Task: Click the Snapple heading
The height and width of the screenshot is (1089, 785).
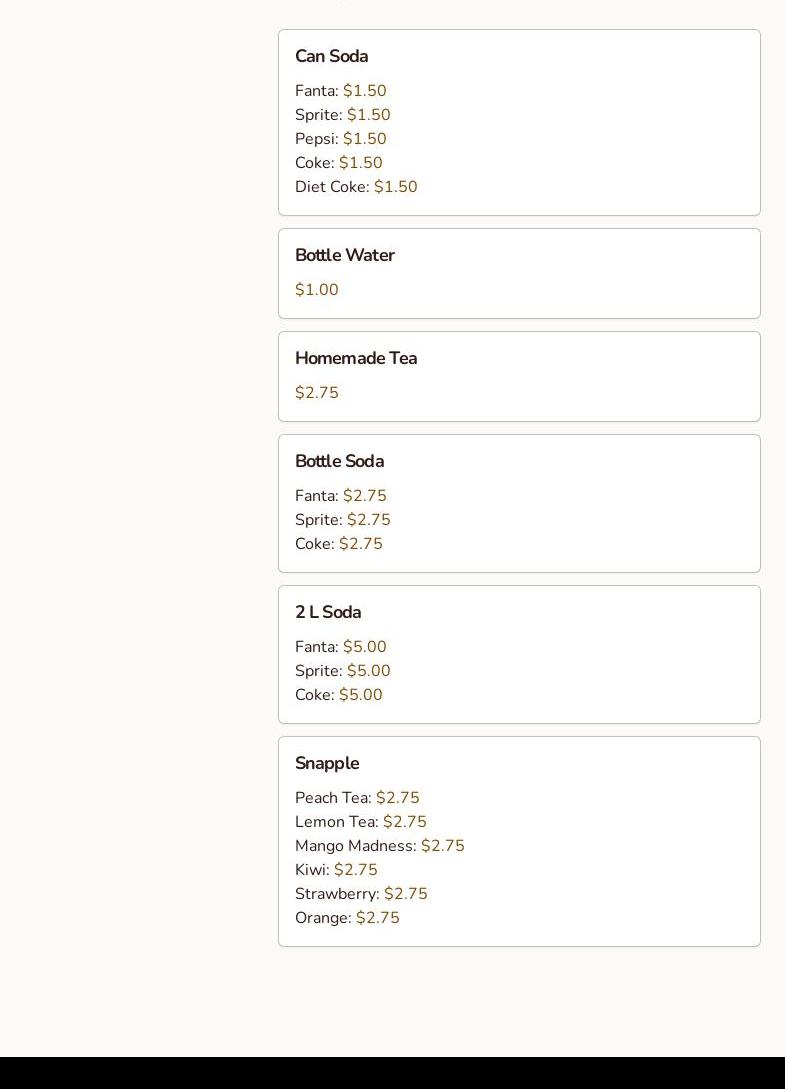Action: pyautogui.click(x=326, y=764)
